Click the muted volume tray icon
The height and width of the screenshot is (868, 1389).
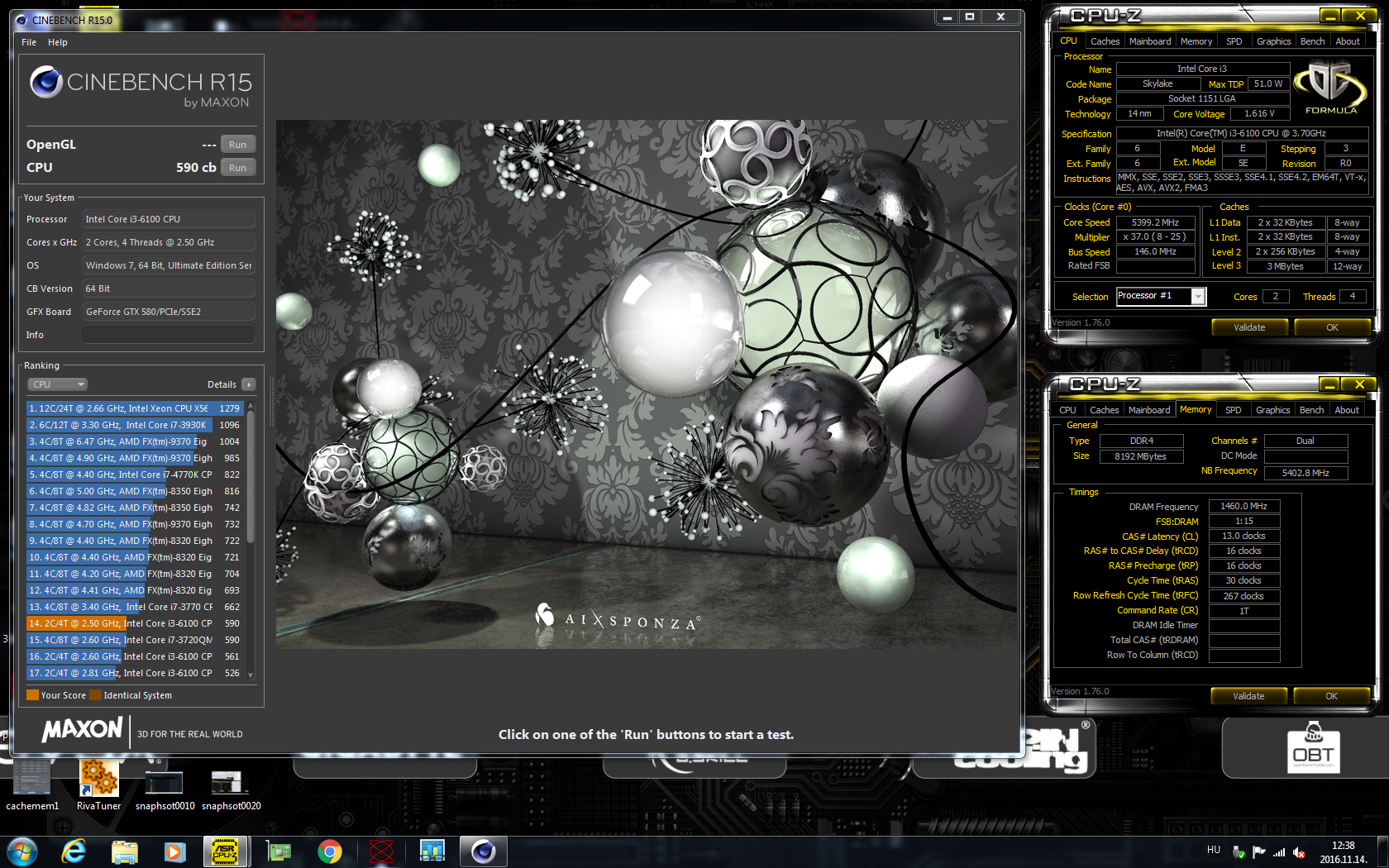click(x=1299, y=851)
